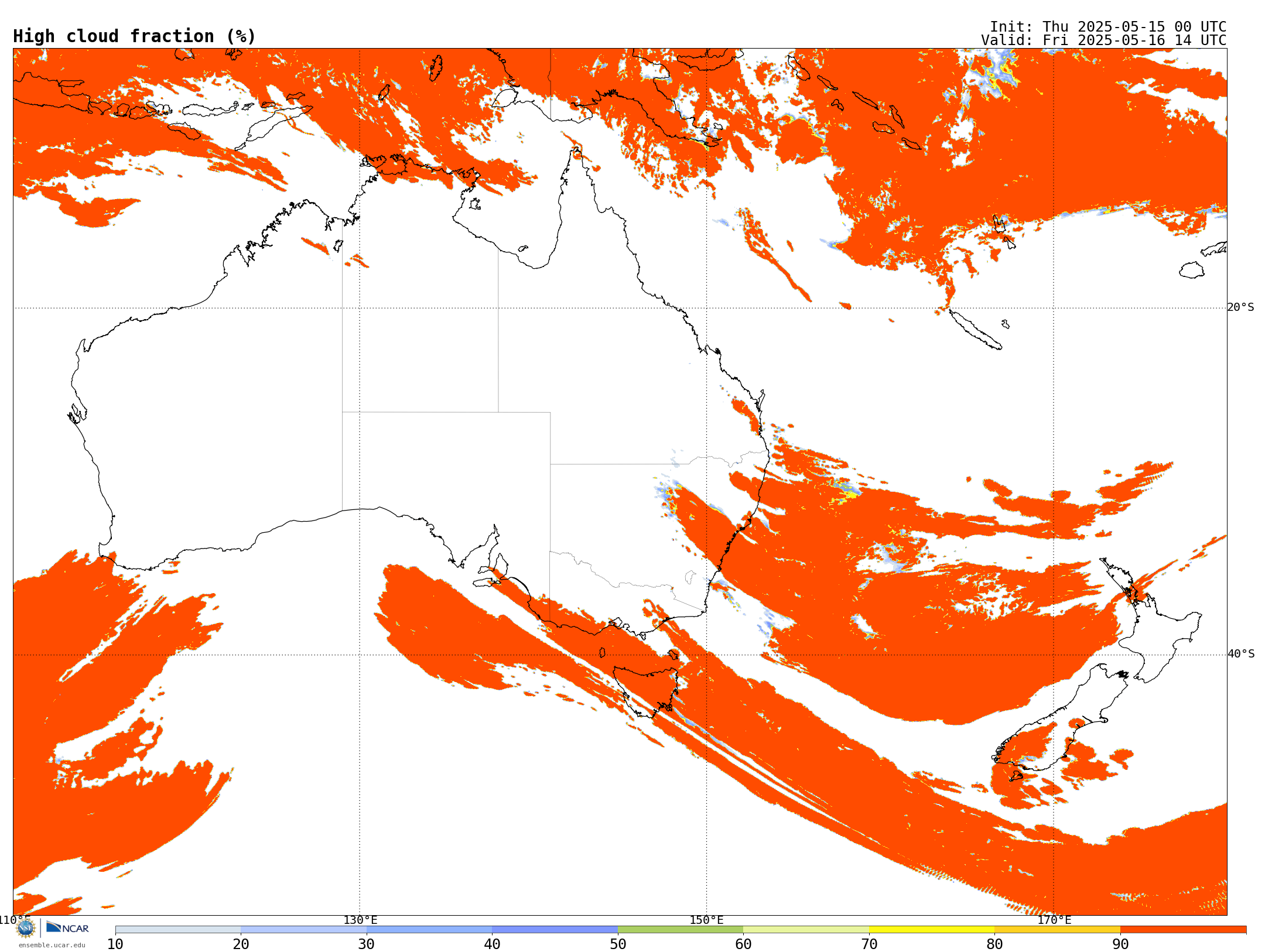Click the 80–90 amber colorbar segment
1265x952 pixels.
tap(1057, 930)
